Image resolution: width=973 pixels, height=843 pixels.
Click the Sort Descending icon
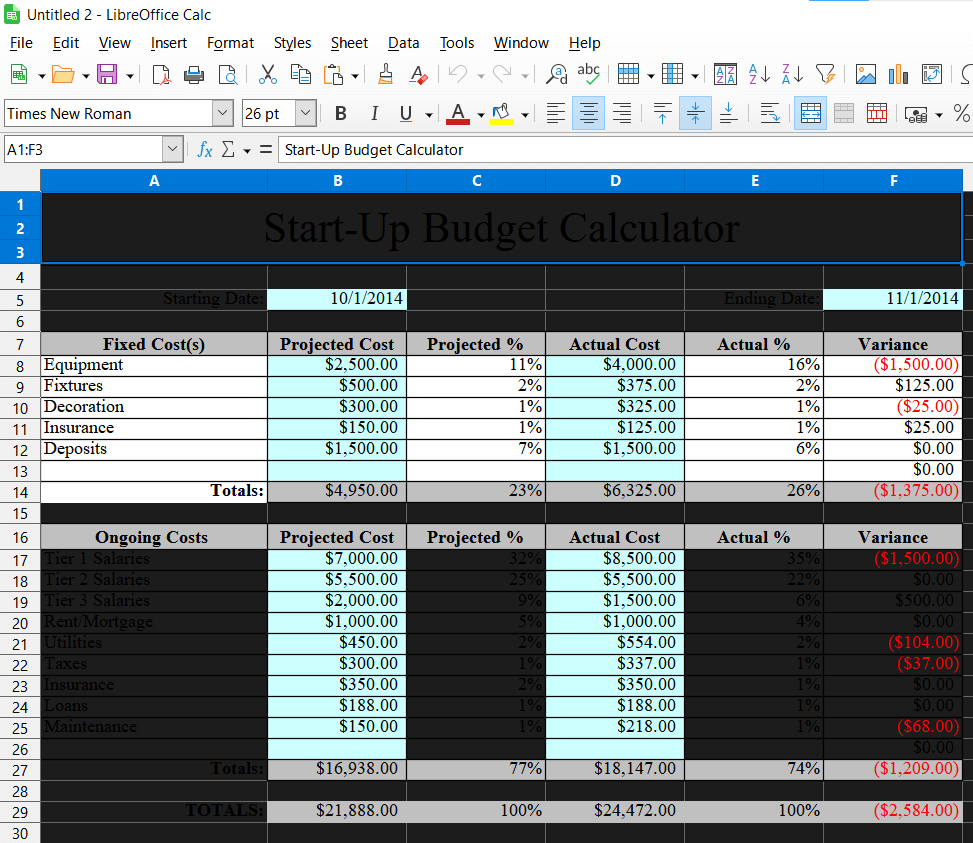(790, 74)
